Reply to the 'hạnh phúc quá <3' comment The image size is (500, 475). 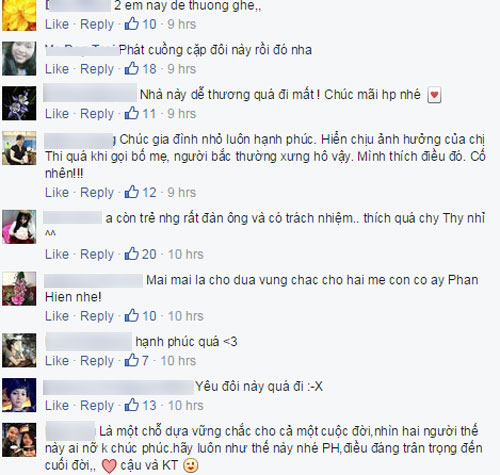(97, 361)
